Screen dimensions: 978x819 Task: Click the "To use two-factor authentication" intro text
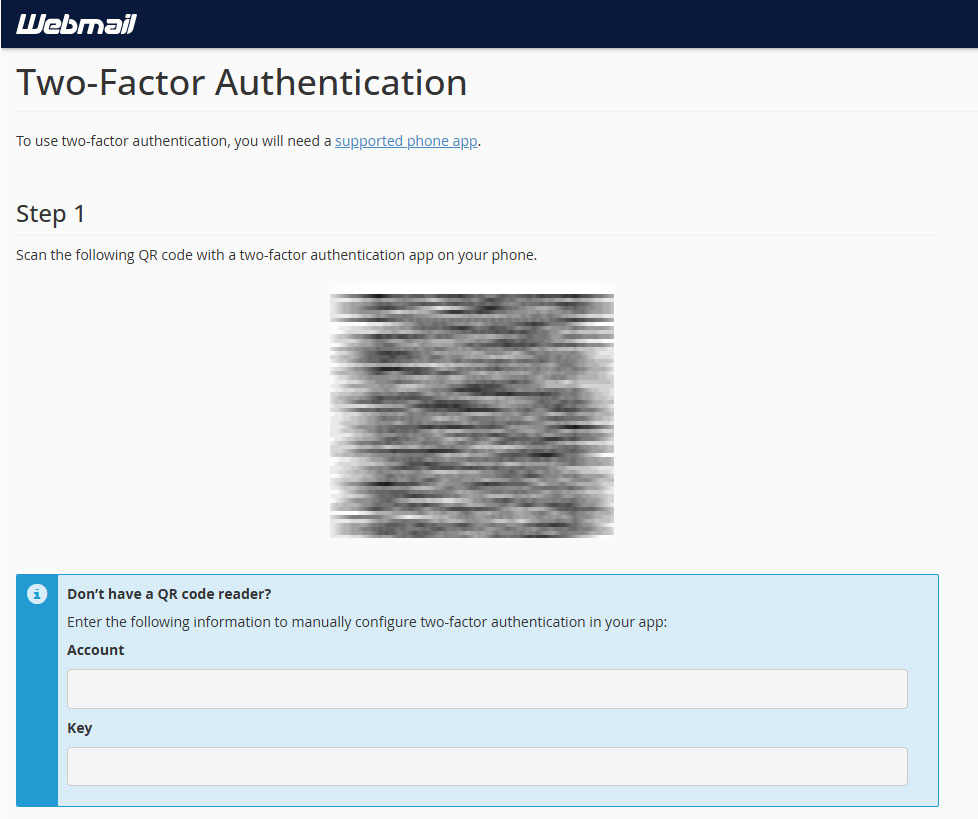click(174, 141)
